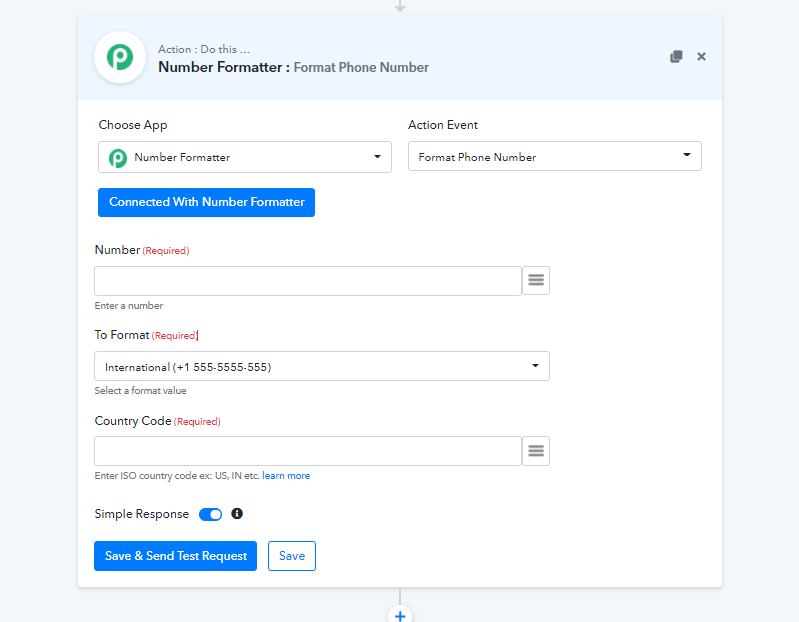799x622 pixels.
Task: Click the green icon inside the Choose App field
Action: point(118,158)
